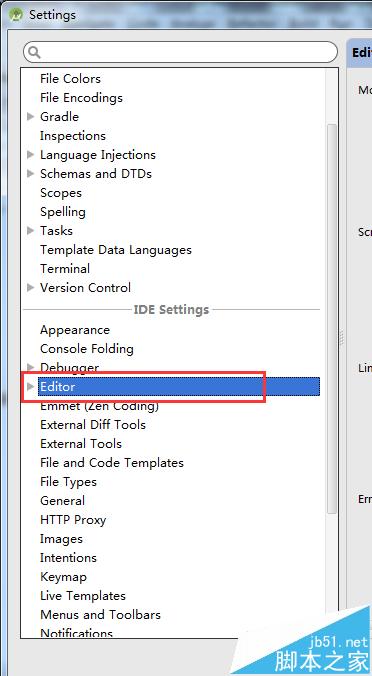This screenshot has width=372, height=676.
Task: Expand the Schemas and DTDs node
Action: 30,173
